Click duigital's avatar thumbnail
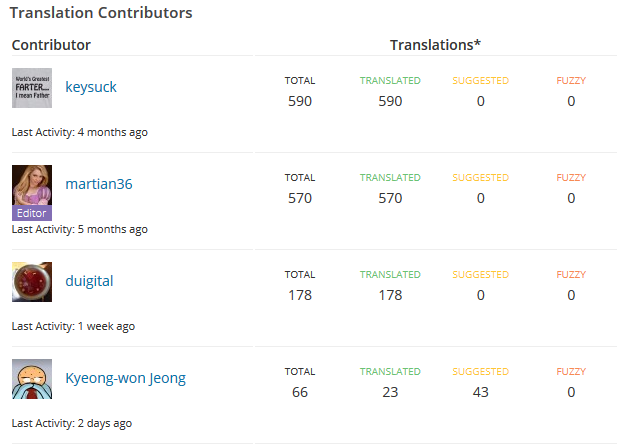The image size is (619, 445). pos(31,282)
